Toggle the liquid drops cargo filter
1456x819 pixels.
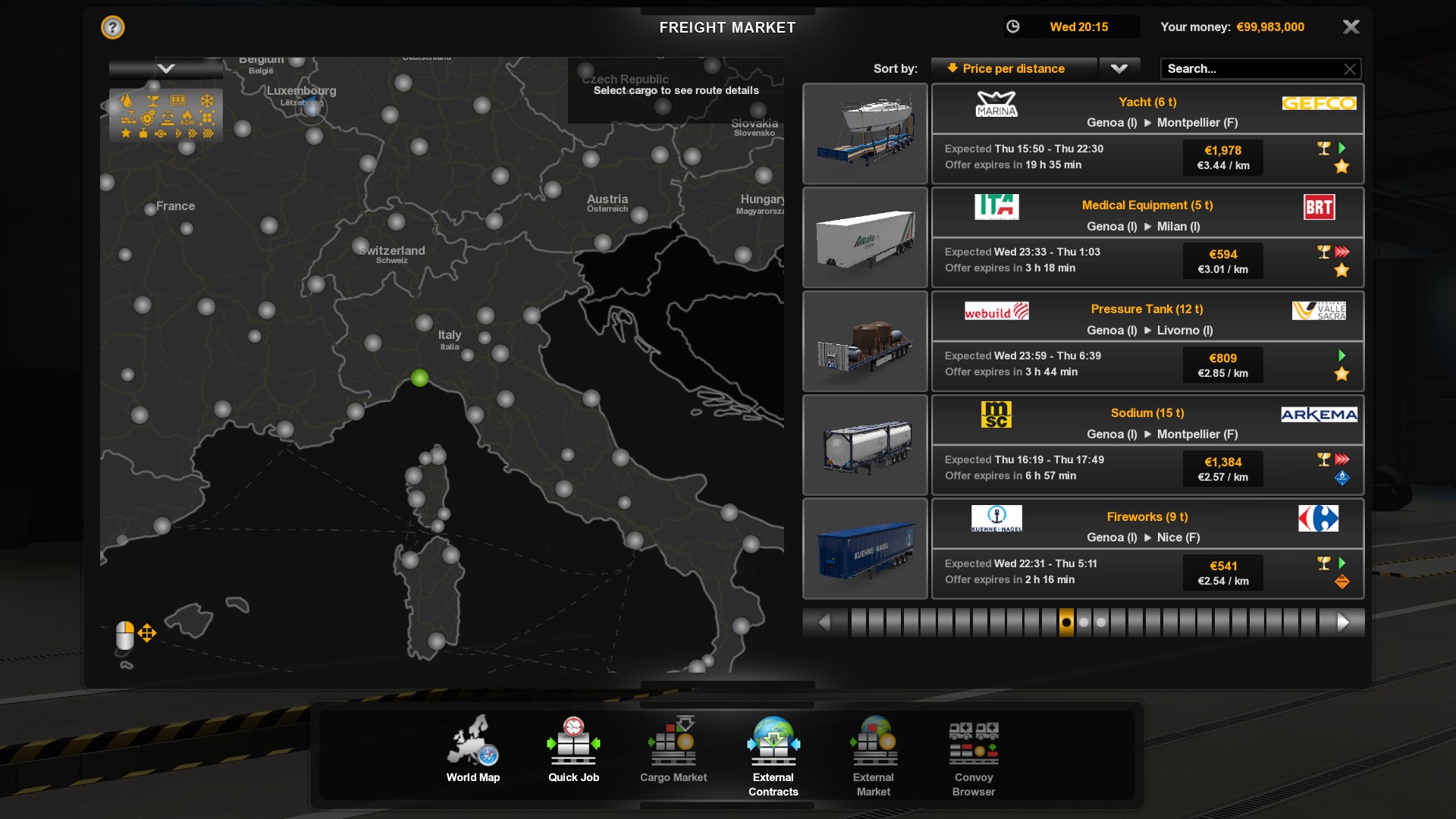(x=127, y=100)
